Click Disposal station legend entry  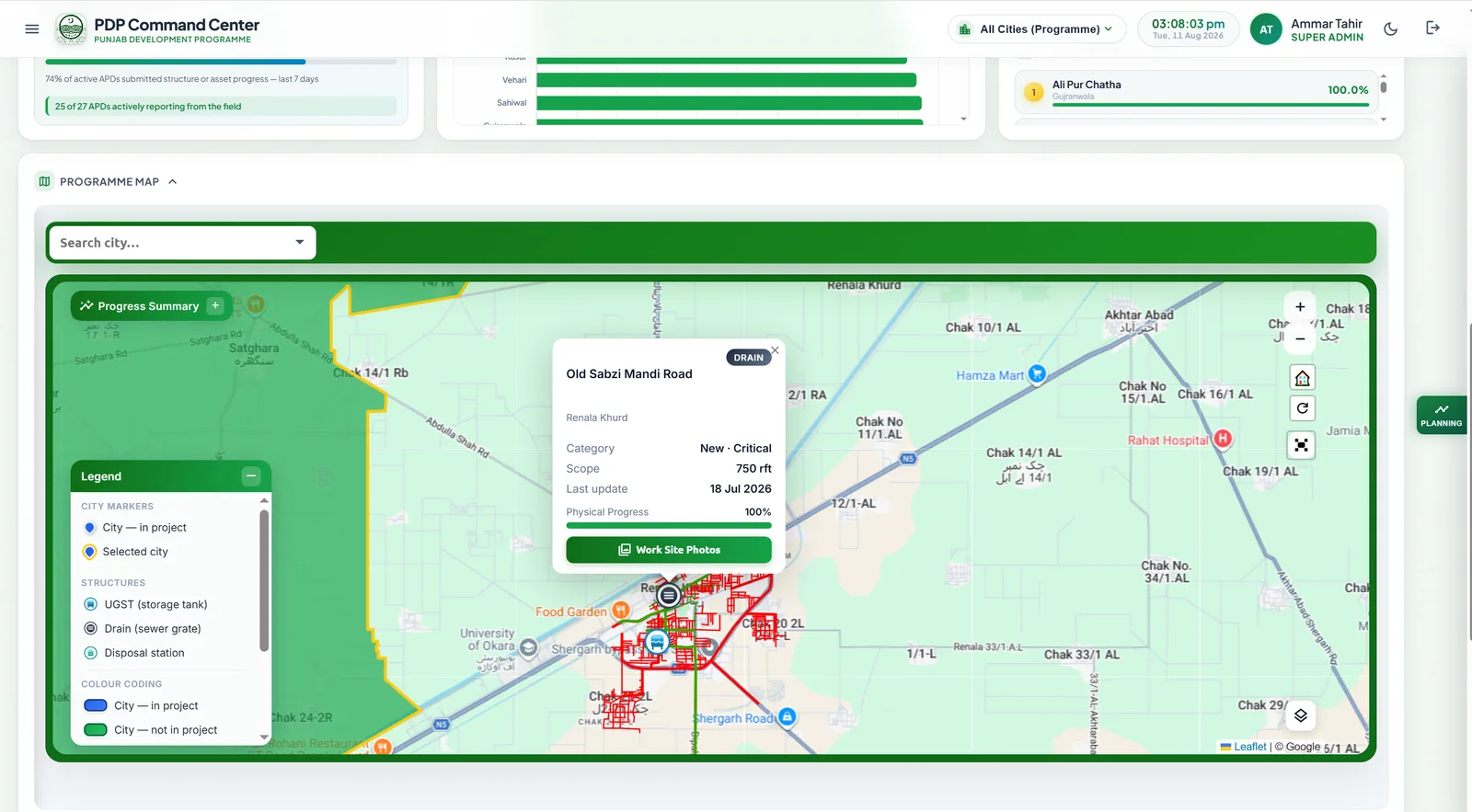coord(134,653)
